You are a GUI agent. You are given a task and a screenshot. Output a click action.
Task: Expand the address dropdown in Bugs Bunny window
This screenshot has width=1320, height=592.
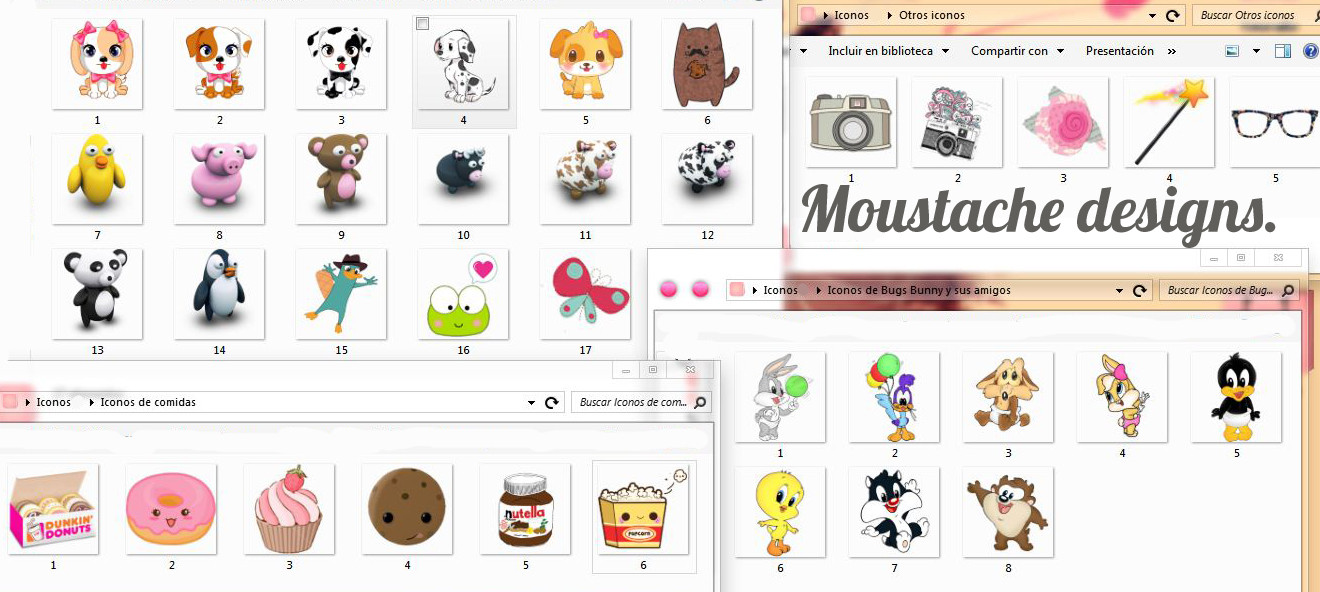pos(1119,291)
